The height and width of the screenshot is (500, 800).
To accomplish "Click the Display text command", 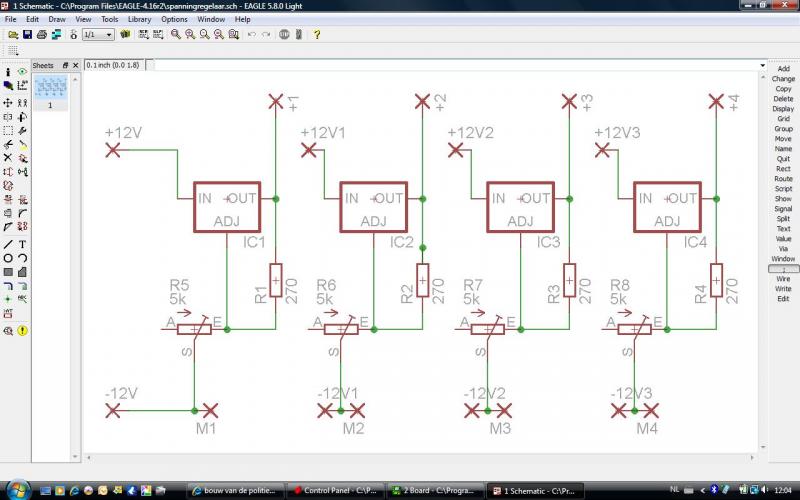I will (x=783, y=109).
